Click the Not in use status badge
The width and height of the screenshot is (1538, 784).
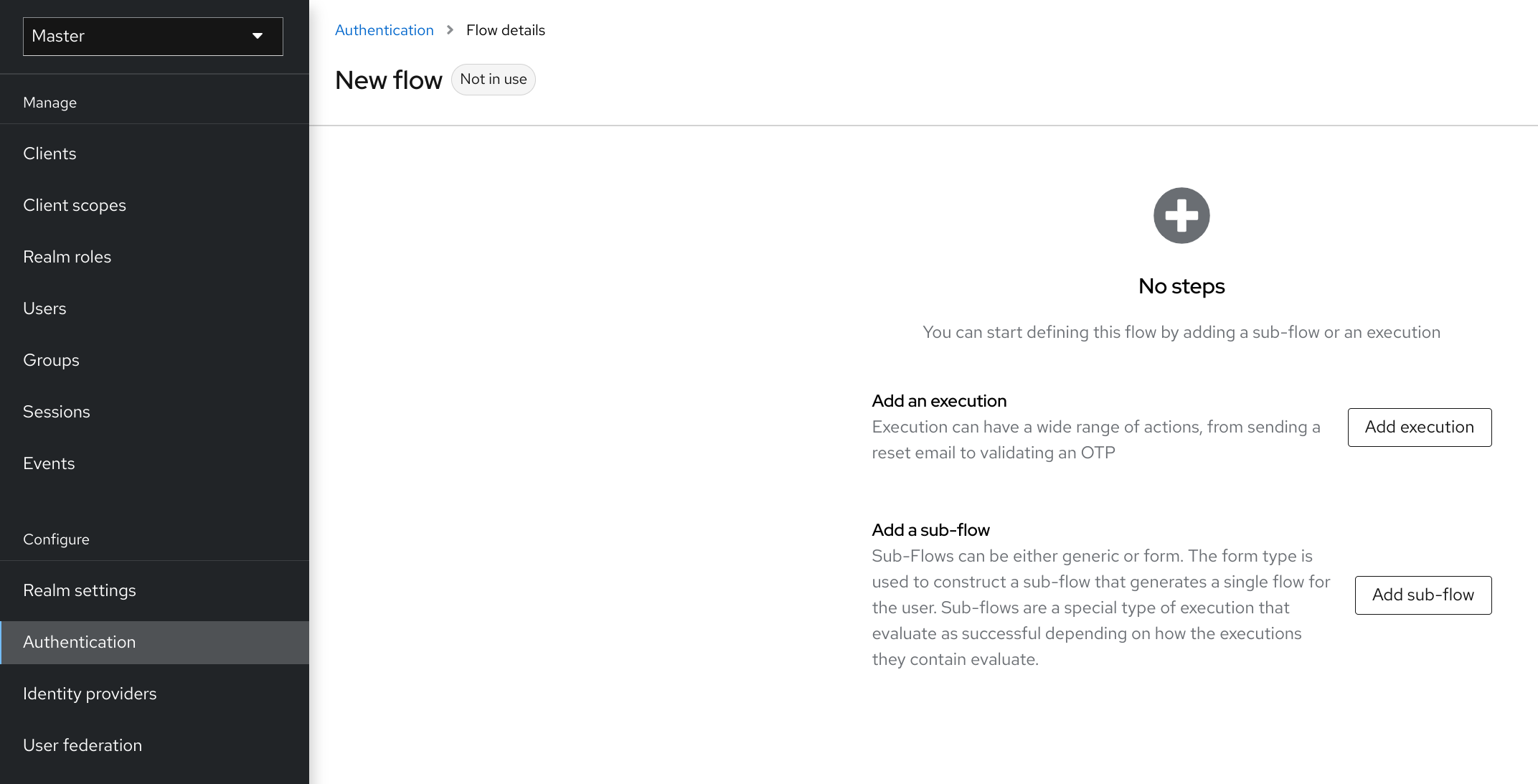coord(493,79)
